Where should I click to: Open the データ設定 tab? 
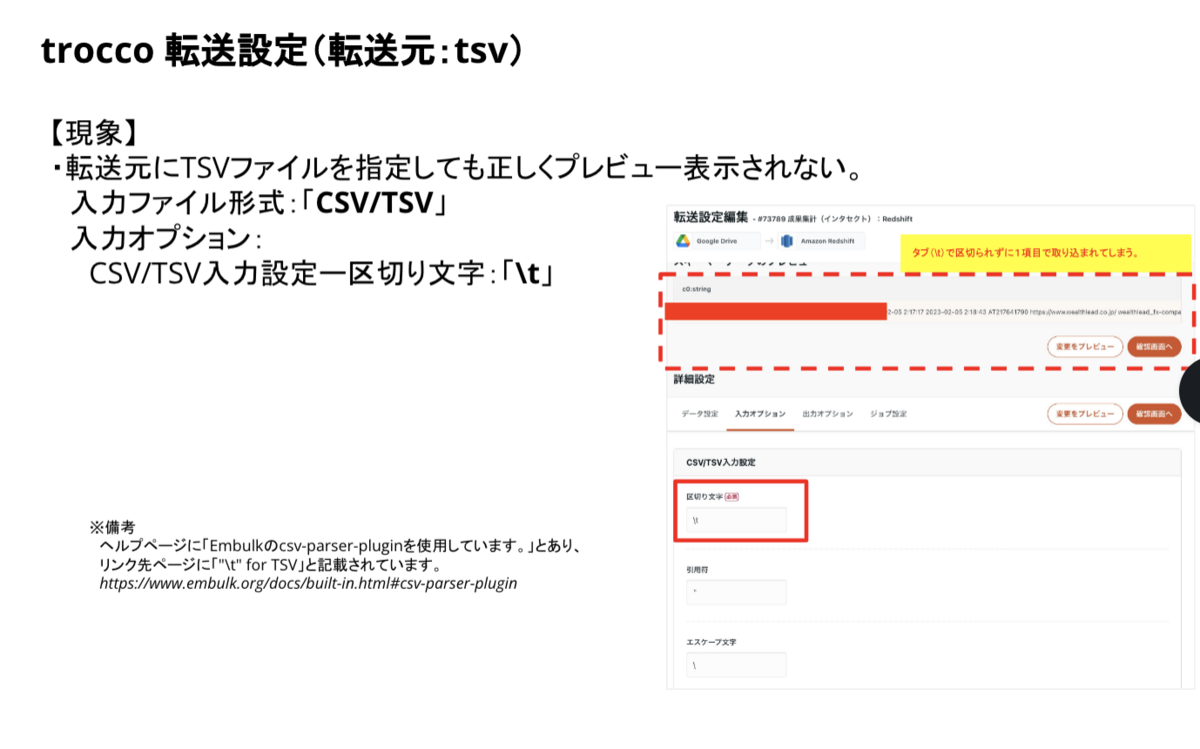[700, 414]
